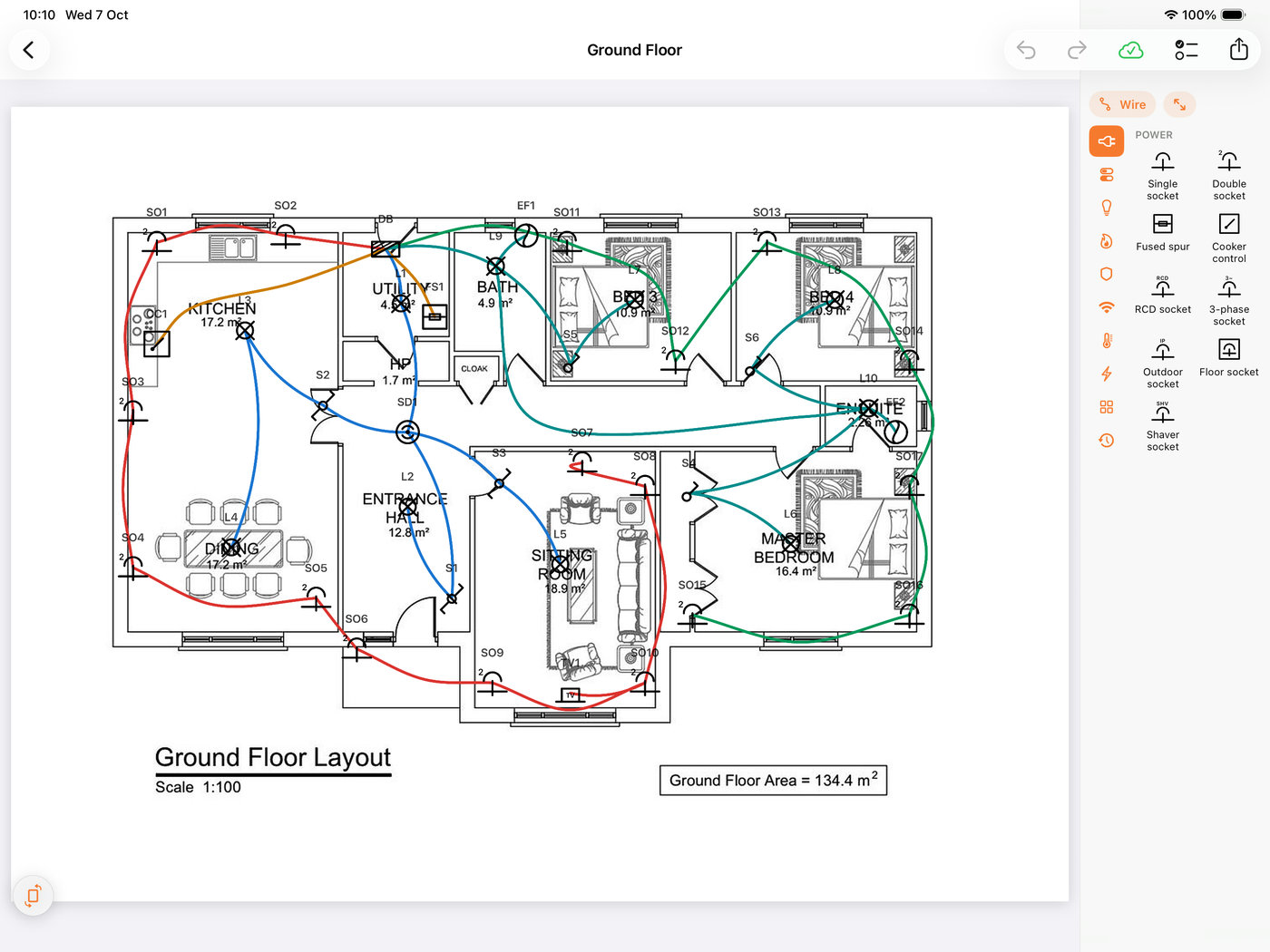Check the cloud sync status icon
This screenshot has width=1270, height=952.
1130,50
